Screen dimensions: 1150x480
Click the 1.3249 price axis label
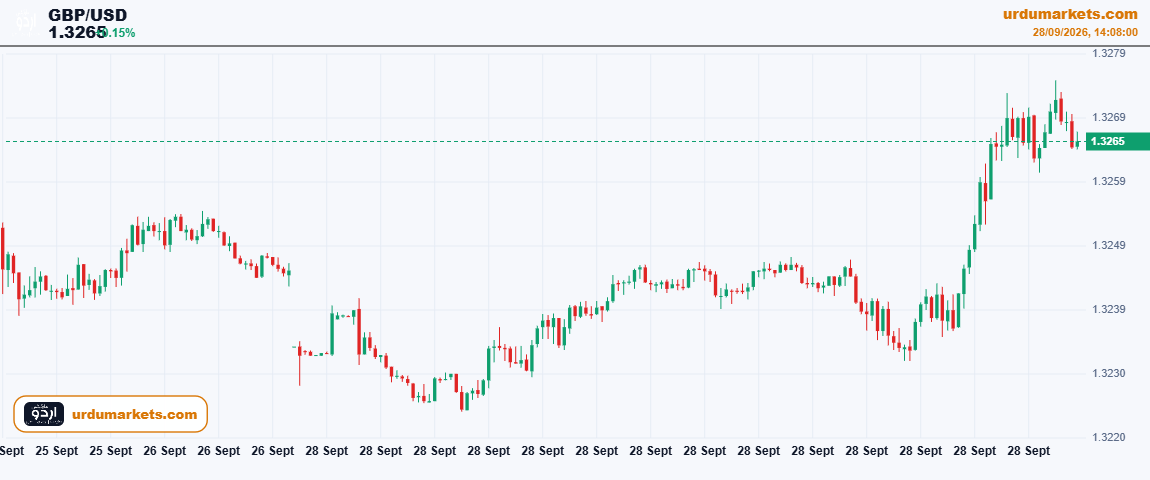pyautogui.click(x=1108, y=245)
